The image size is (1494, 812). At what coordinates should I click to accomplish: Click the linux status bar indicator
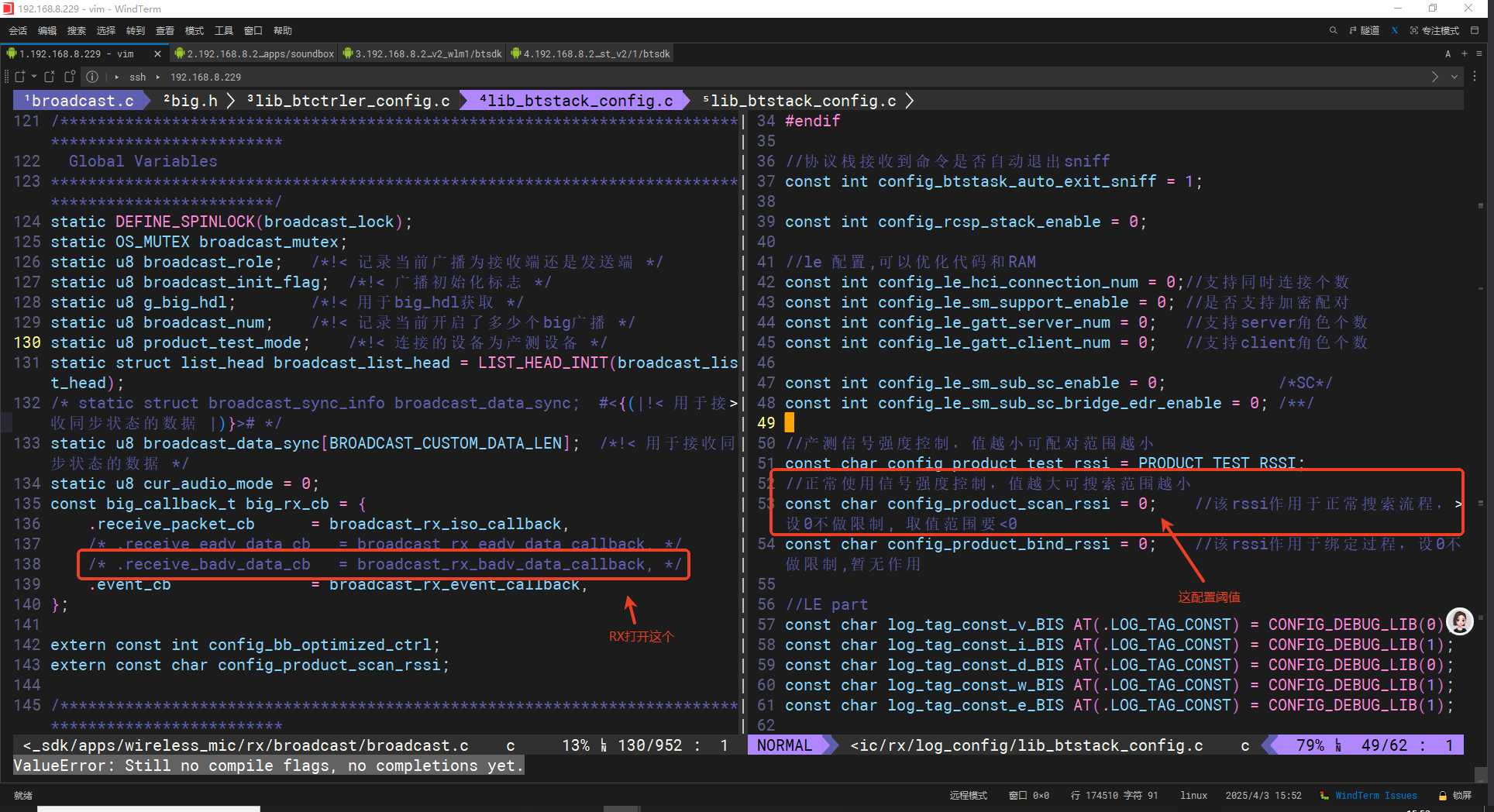[1193, 796]
